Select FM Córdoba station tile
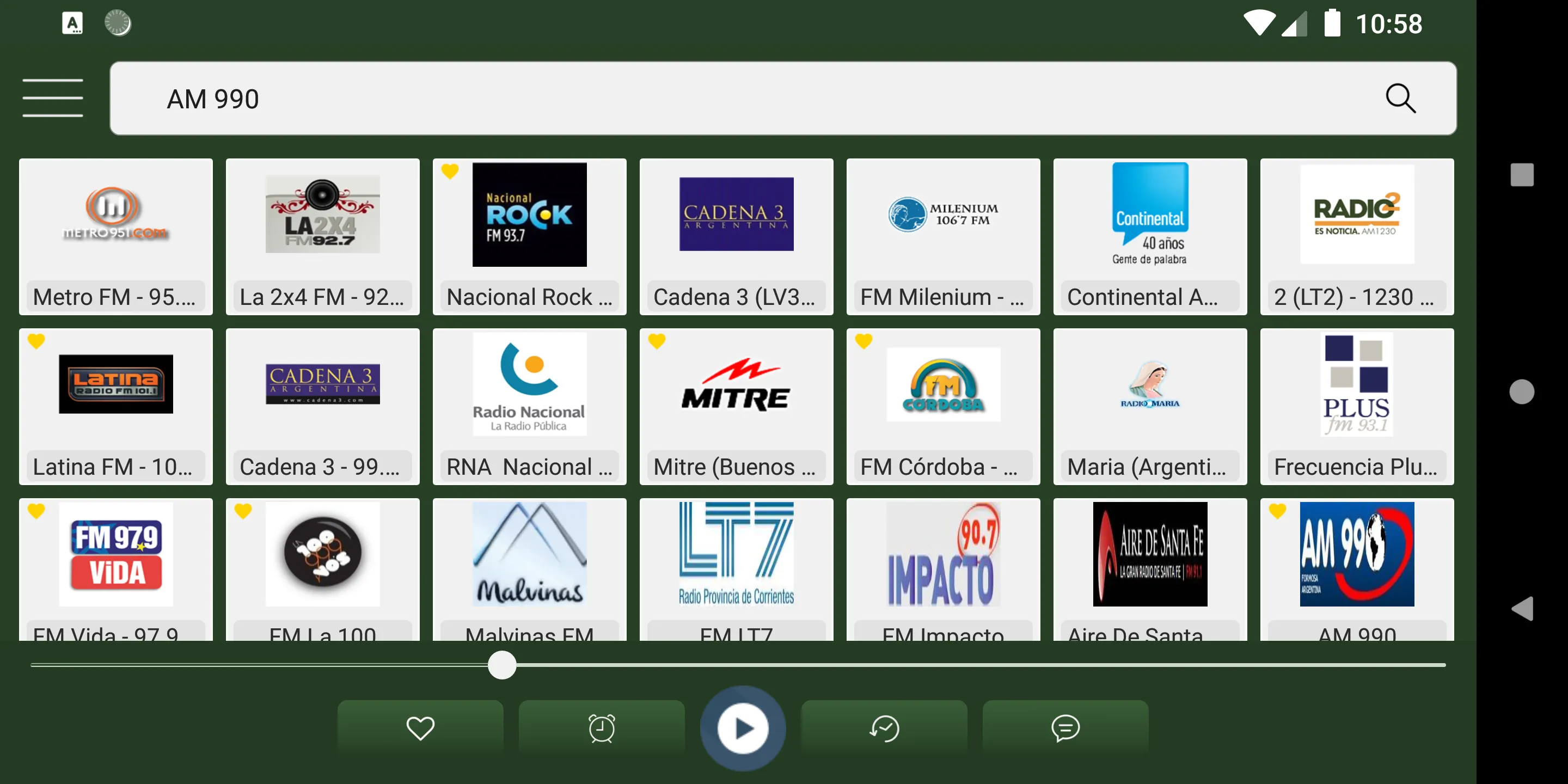The image size is (1568, 784). [x=944, y=407]
